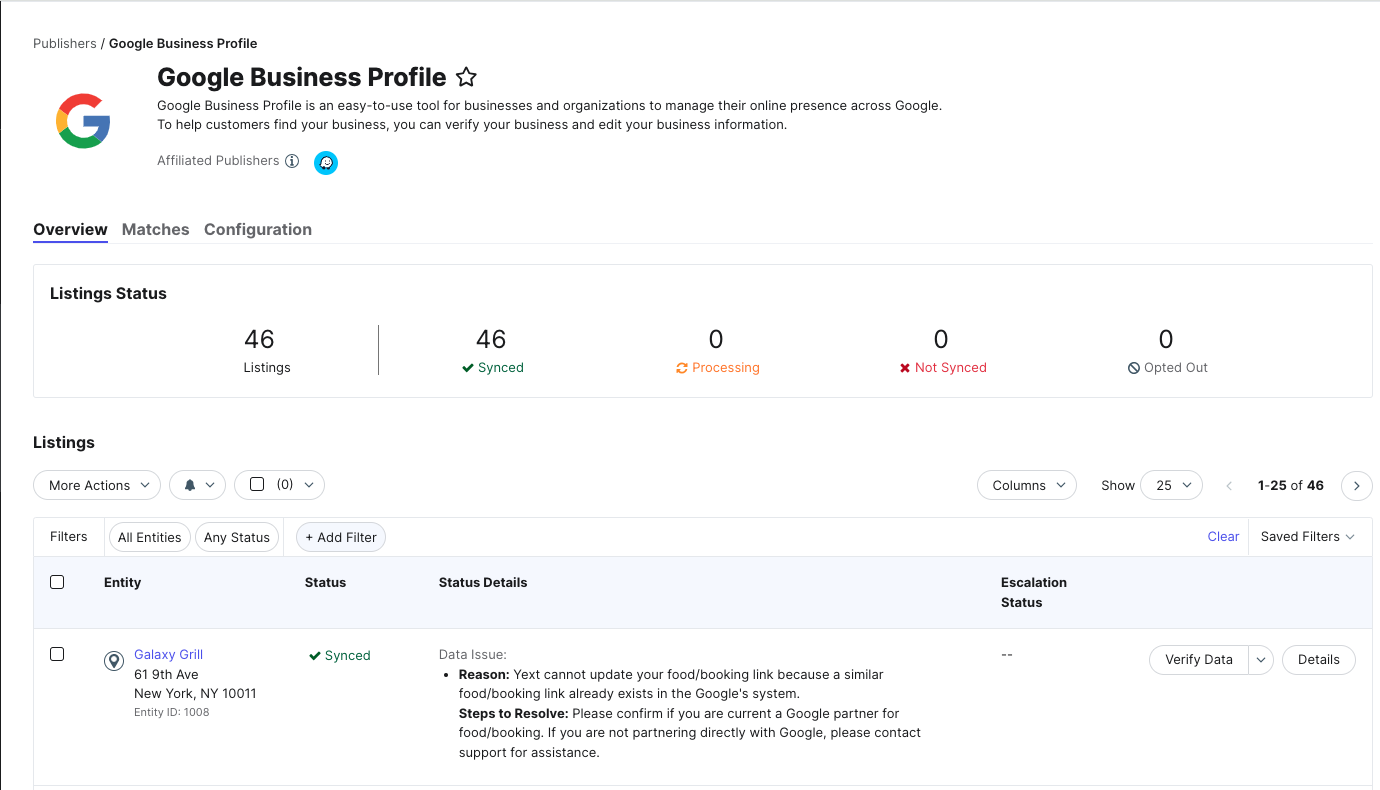1380x790 pixels.
Task: Click the Any Status filter chip
Action: [237, 537]
